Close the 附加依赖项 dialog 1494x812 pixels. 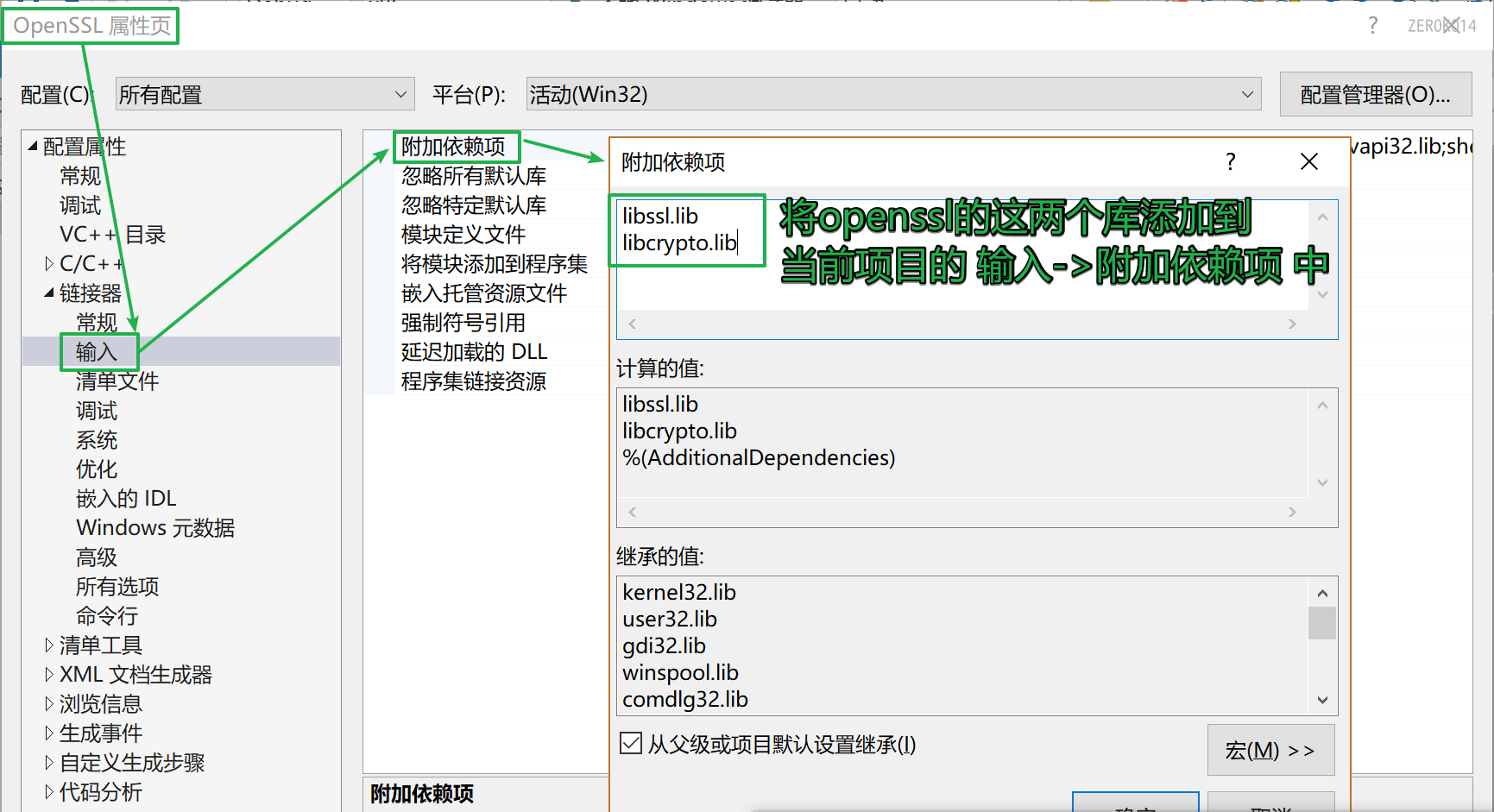[x=1309, y=161]
